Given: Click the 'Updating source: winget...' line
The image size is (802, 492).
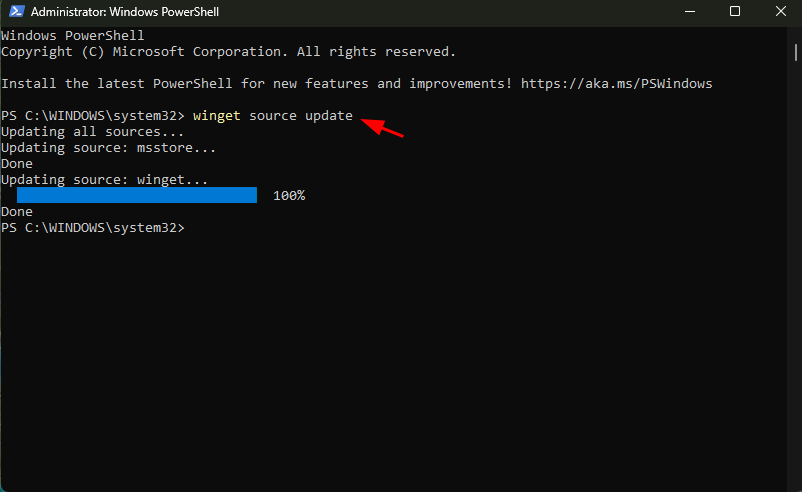Looking at the screenshot, I should (104, 180).
